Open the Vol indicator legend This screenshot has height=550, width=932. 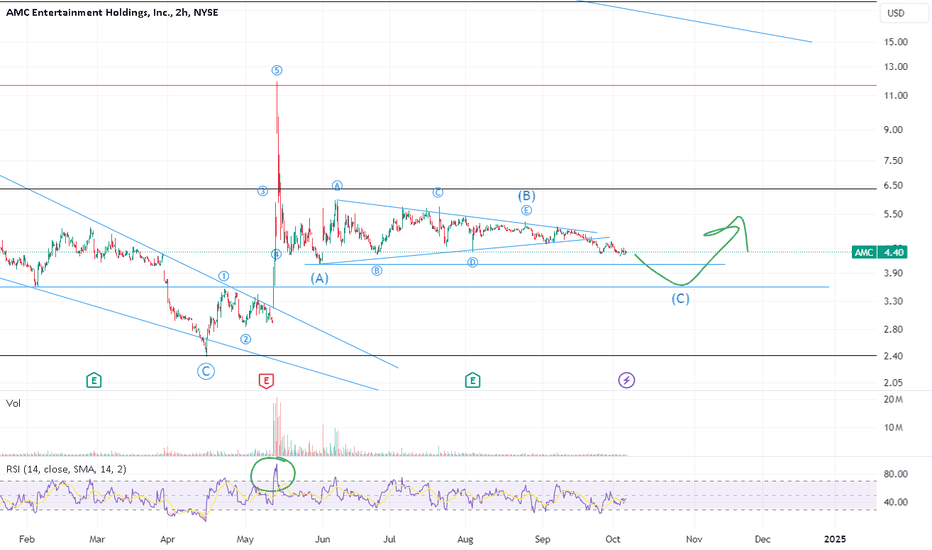(13, 403)
